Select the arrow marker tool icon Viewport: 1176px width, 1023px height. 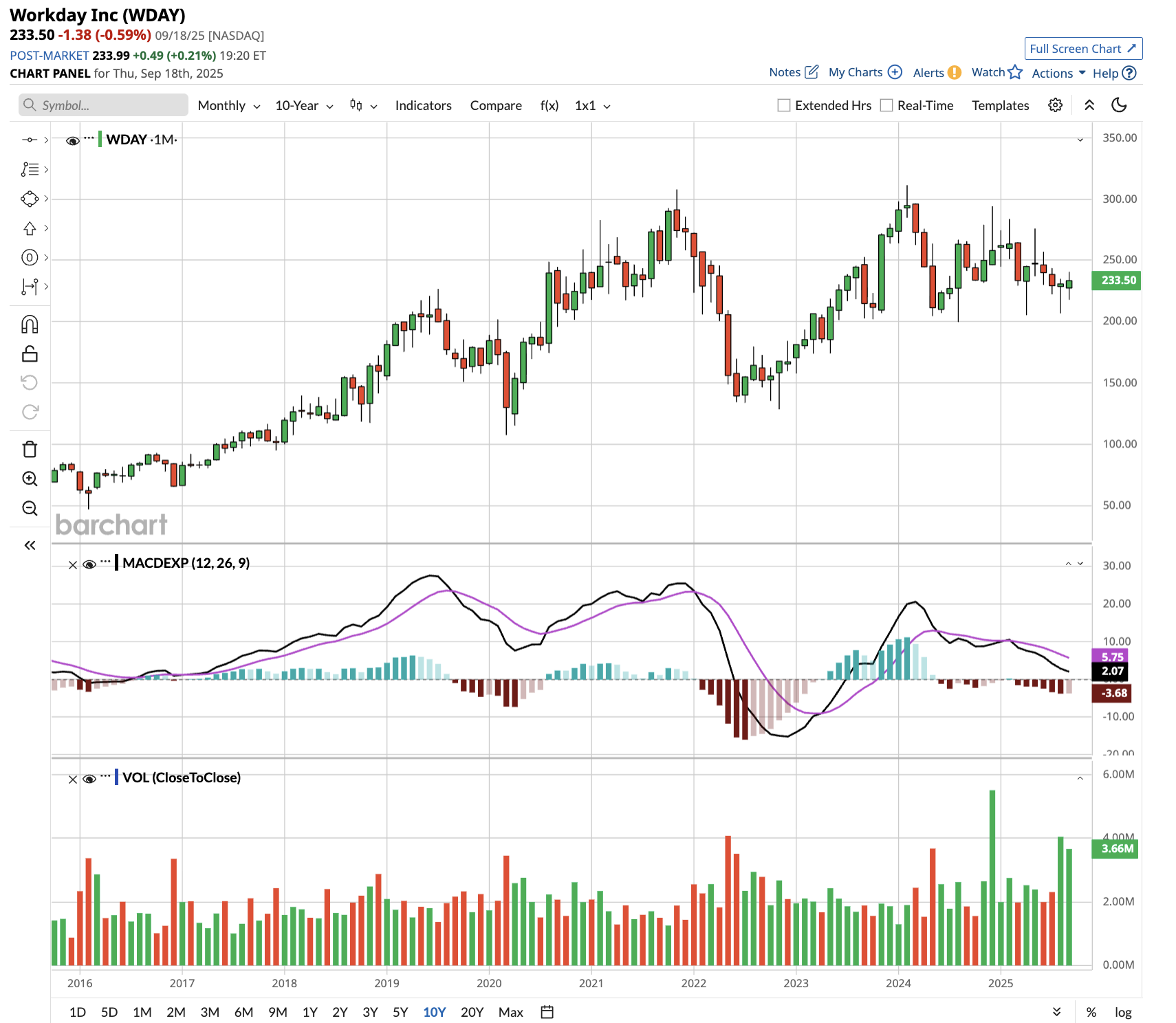[30, 228]
